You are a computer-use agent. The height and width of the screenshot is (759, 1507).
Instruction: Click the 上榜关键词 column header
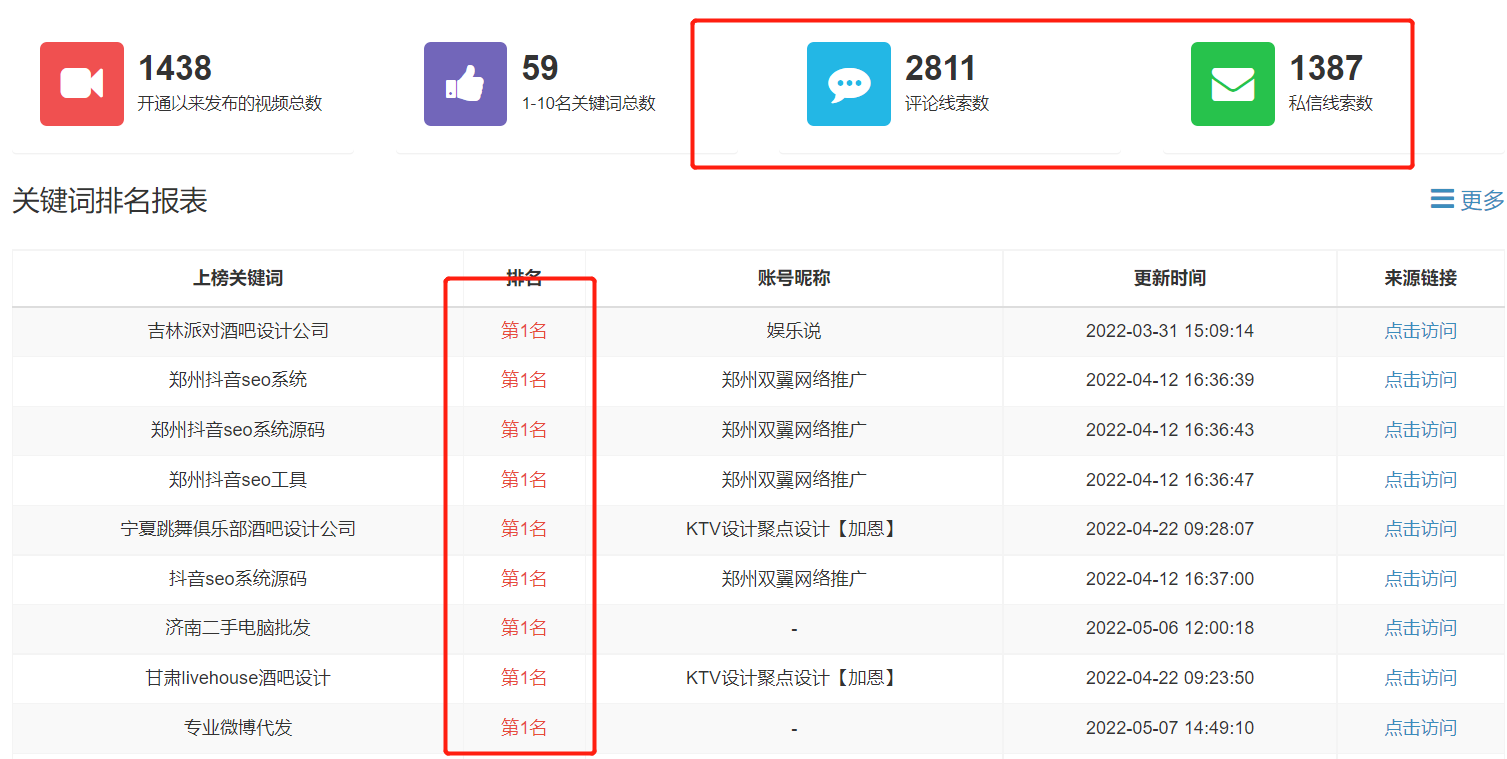(x=236, y=278)
